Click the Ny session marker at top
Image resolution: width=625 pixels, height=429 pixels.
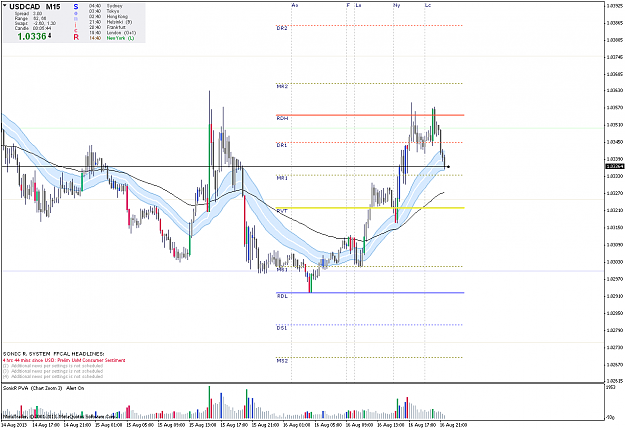click(x=397, y=5)
